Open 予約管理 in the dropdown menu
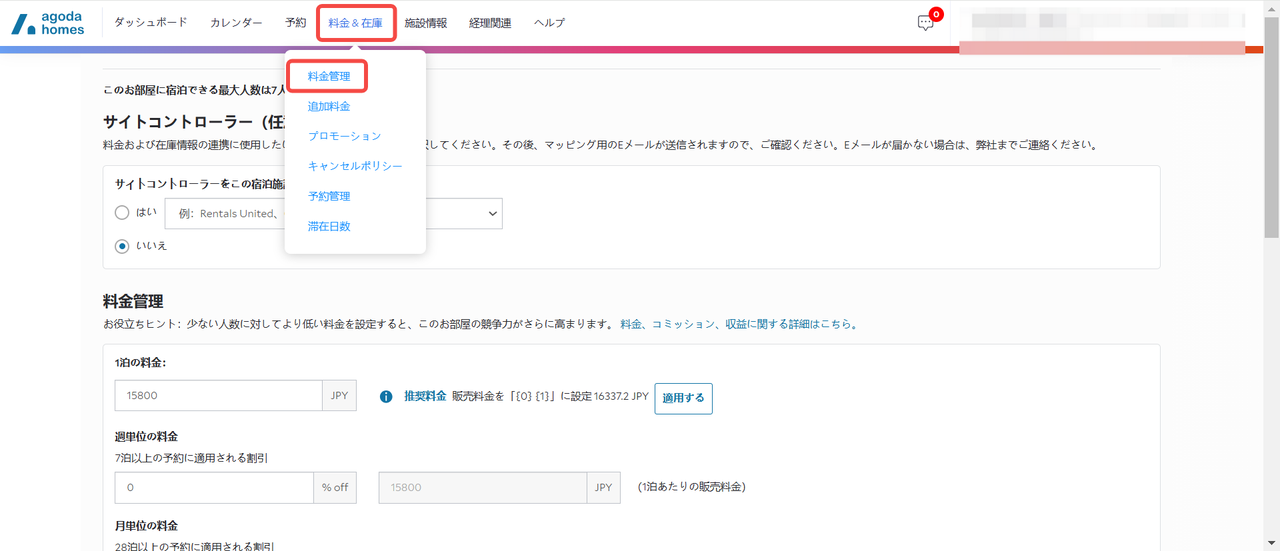 (x=329, y=196)
